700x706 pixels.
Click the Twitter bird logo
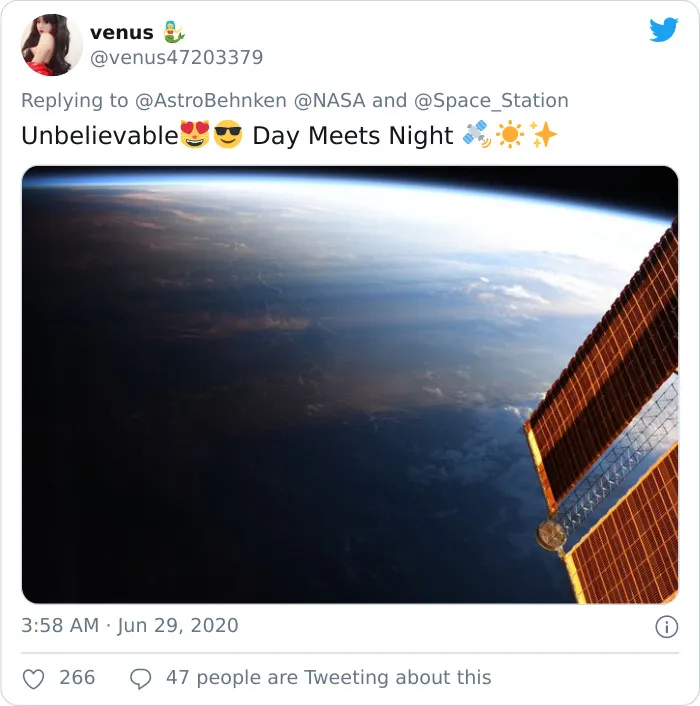click(664, 30)
